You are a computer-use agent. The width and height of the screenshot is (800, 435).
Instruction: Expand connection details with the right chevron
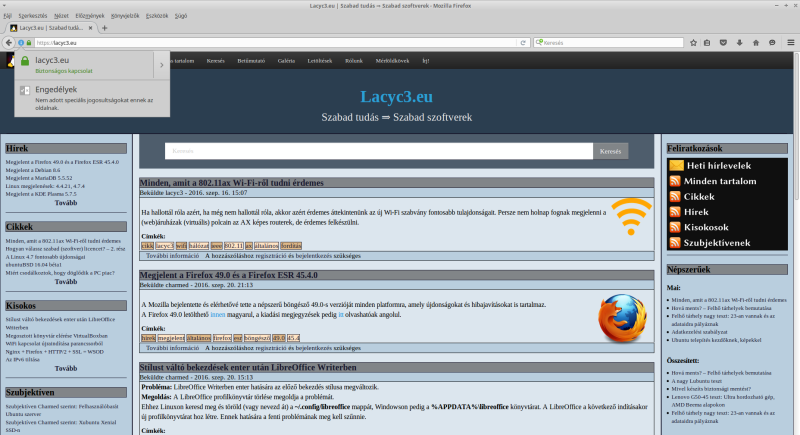click(x=162, y=65)
